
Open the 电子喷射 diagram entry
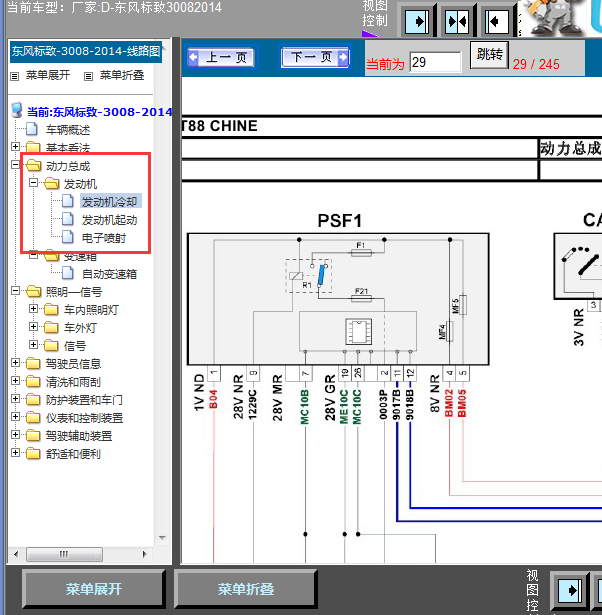(x=104, y=238)
